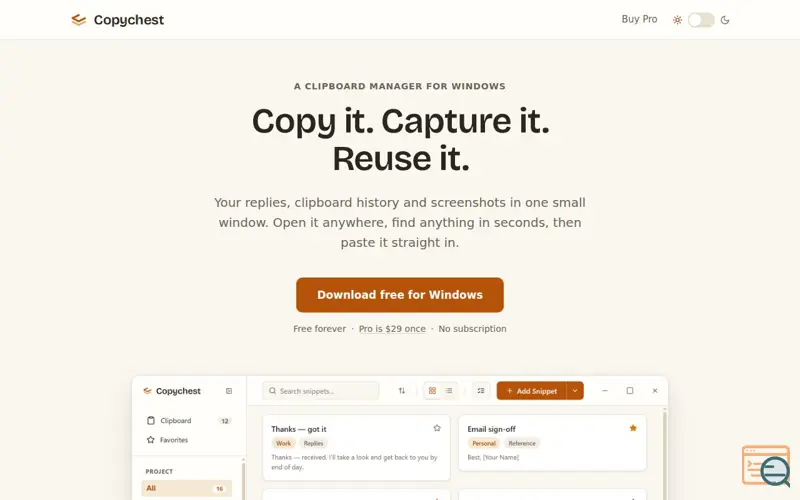Unstar the Email sign-off snippet
The image size is (800, 500).
click(x=633, y=428)
